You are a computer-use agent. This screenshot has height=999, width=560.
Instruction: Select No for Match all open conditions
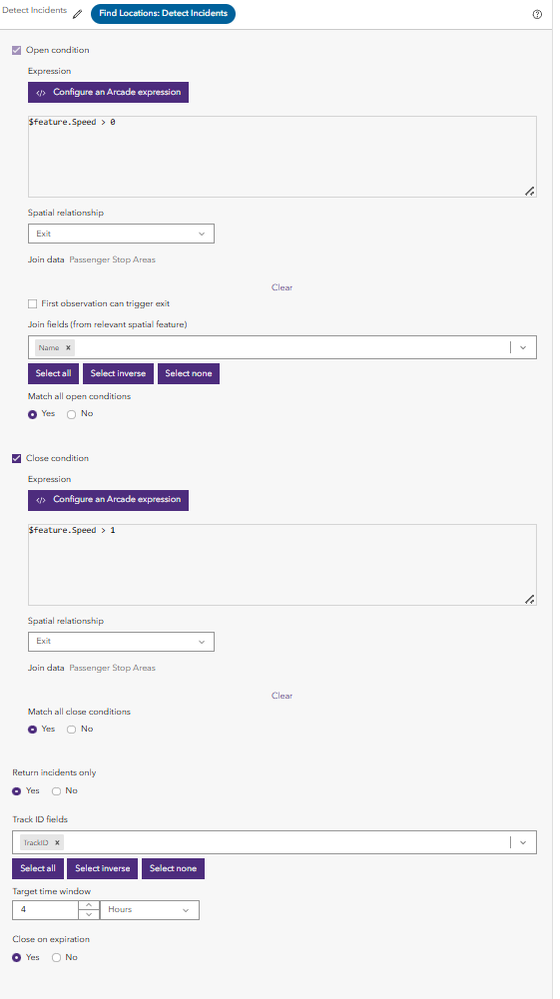pos(71,414)
